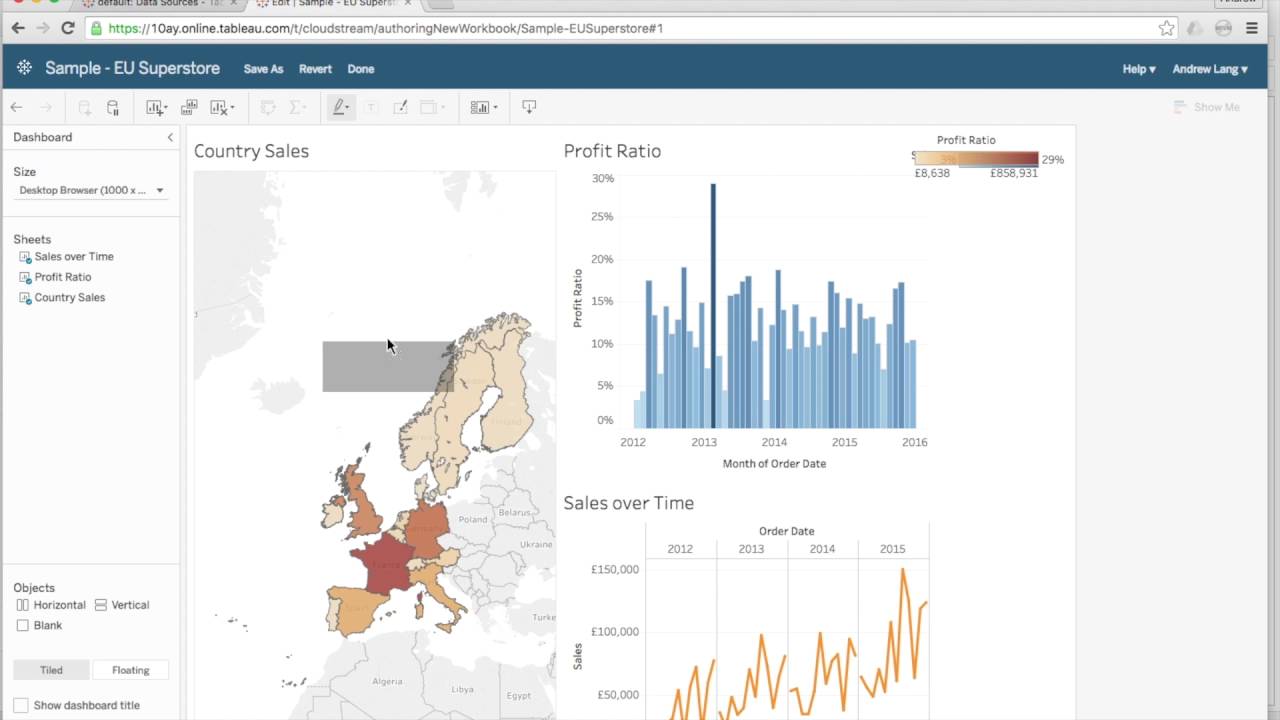Screen dimensions: 1280x720
Task: Open the Chrome hamburger menu
Action: click(x=1252, y=28)
